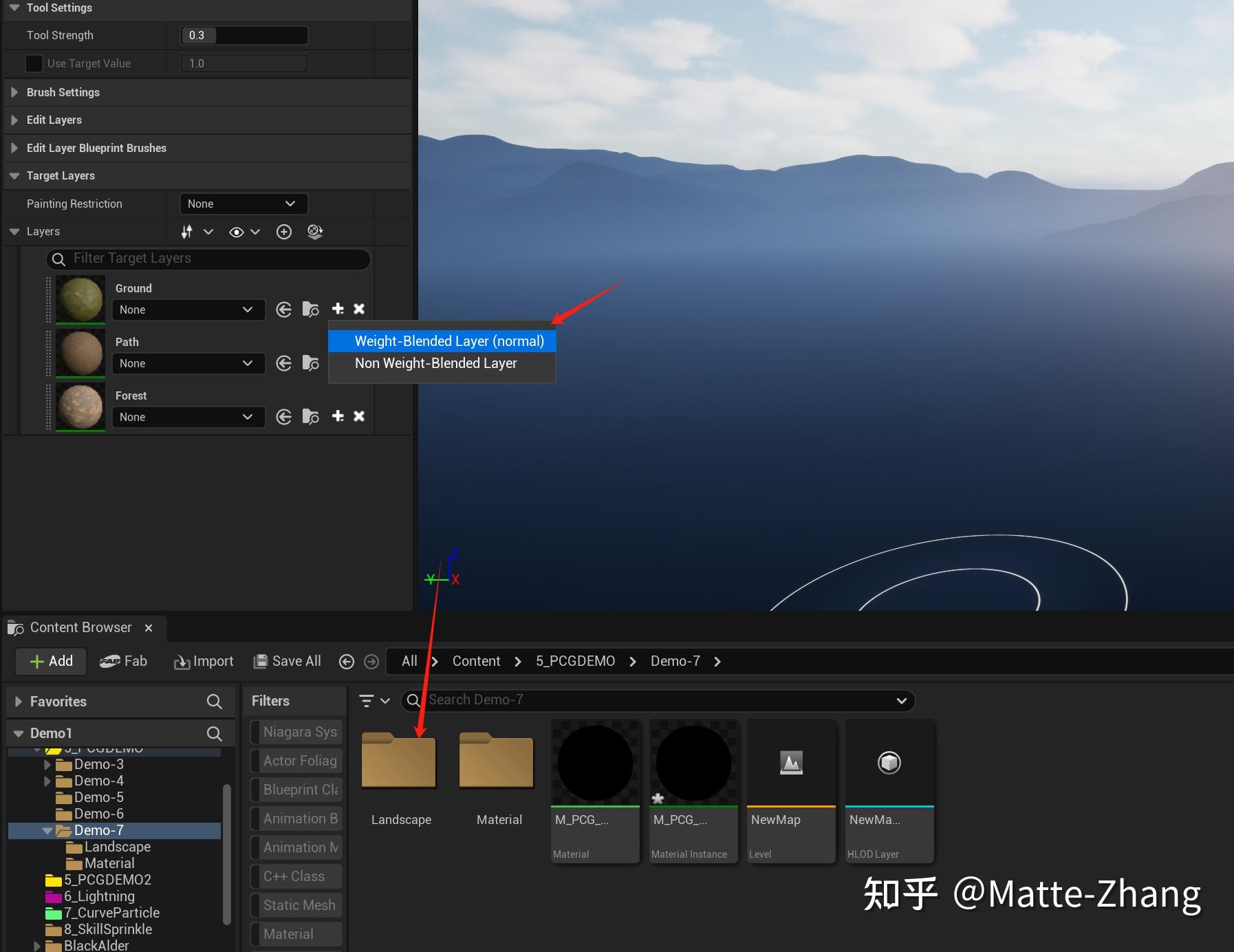Open the Landscape folder thumbnail

[x=399, y=761]
